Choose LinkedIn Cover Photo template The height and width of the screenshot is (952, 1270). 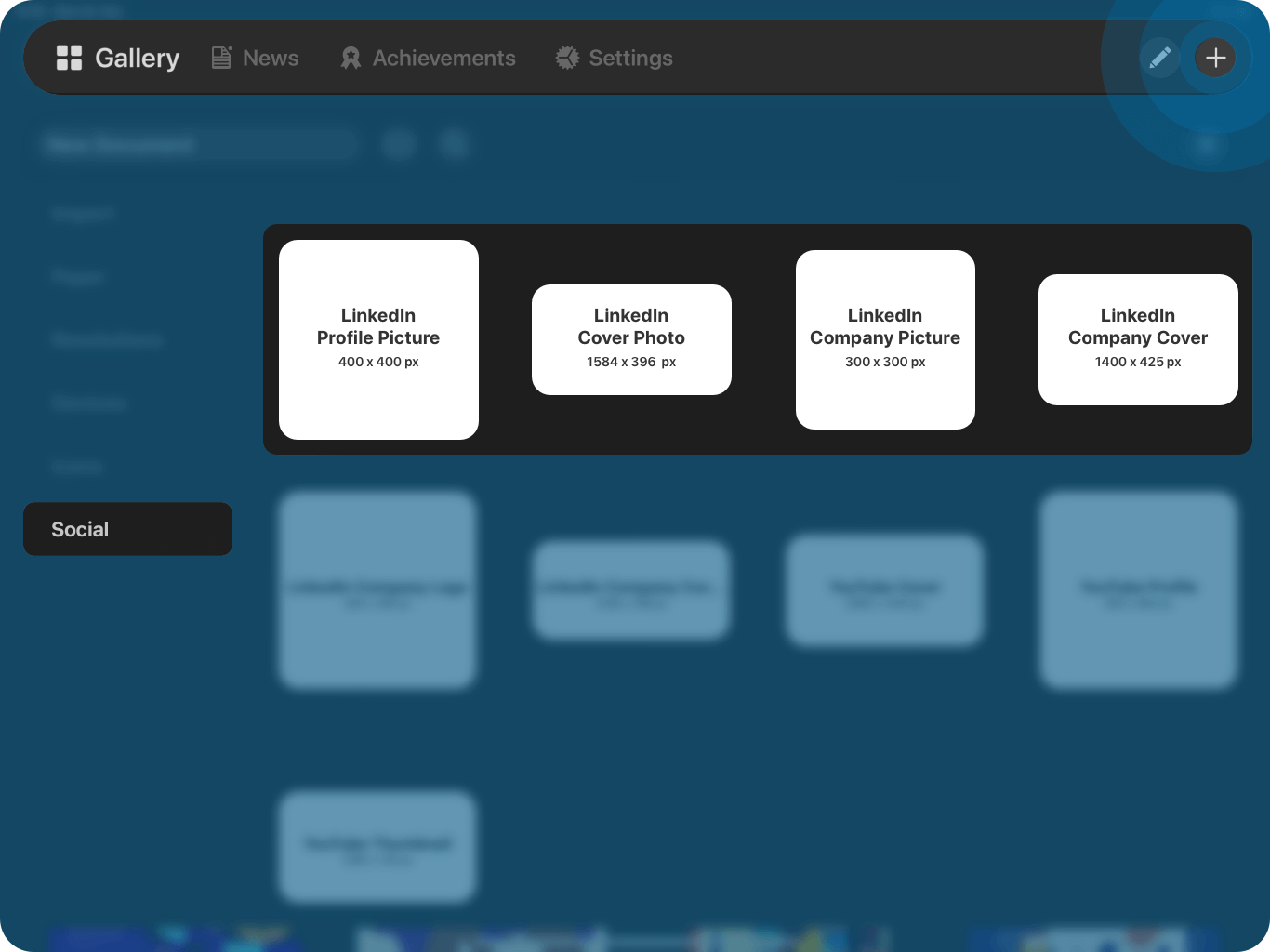[631, 339]
